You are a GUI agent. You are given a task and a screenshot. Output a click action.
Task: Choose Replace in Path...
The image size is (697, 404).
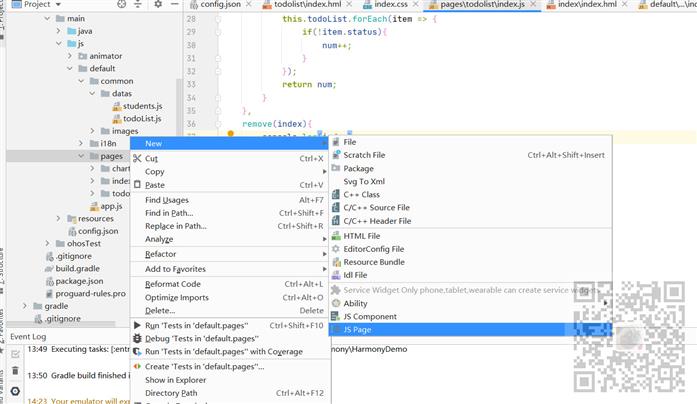tap(230, 226)
